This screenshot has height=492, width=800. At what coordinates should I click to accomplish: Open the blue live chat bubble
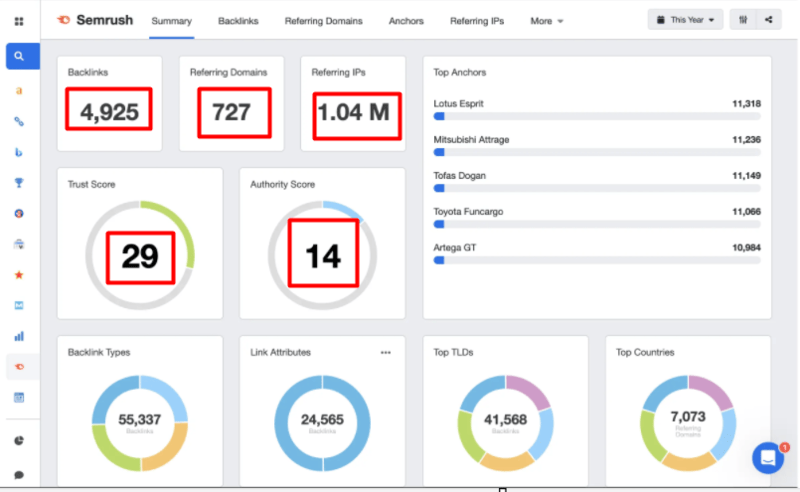[x=768, y=458]
